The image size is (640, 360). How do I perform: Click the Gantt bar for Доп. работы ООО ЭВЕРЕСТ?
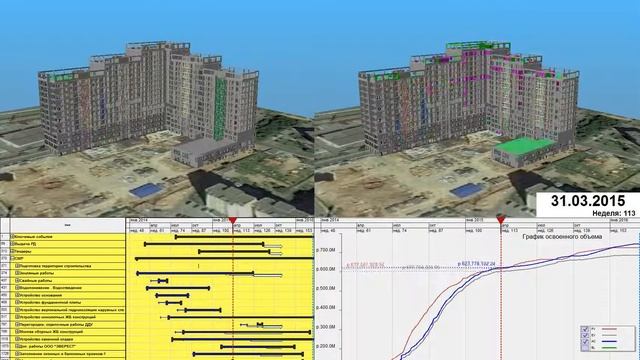pos(258,347)
